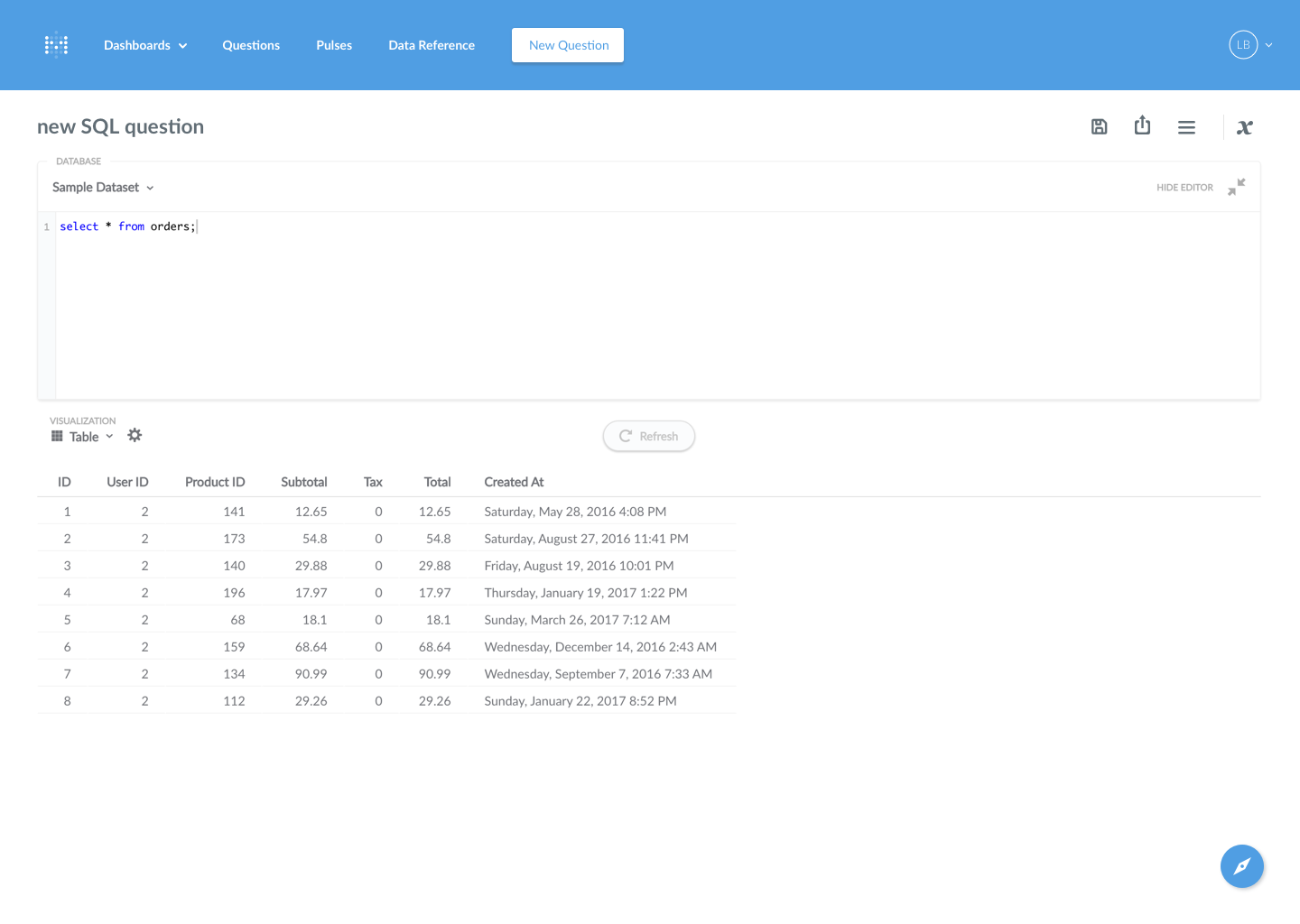Open the Pulses section
Image resolution: width=1300 pixels, height=924 pixels.
(x=334, y=44)
